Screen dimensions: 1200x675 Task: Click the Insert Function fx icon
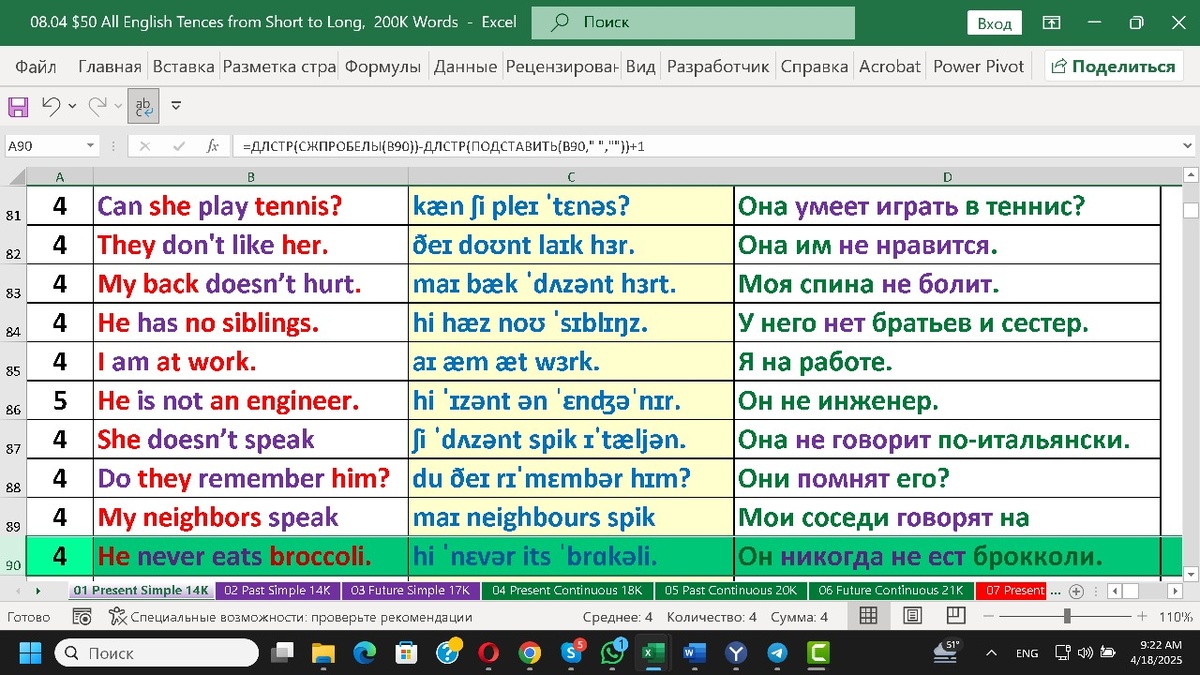coord(212,146)
